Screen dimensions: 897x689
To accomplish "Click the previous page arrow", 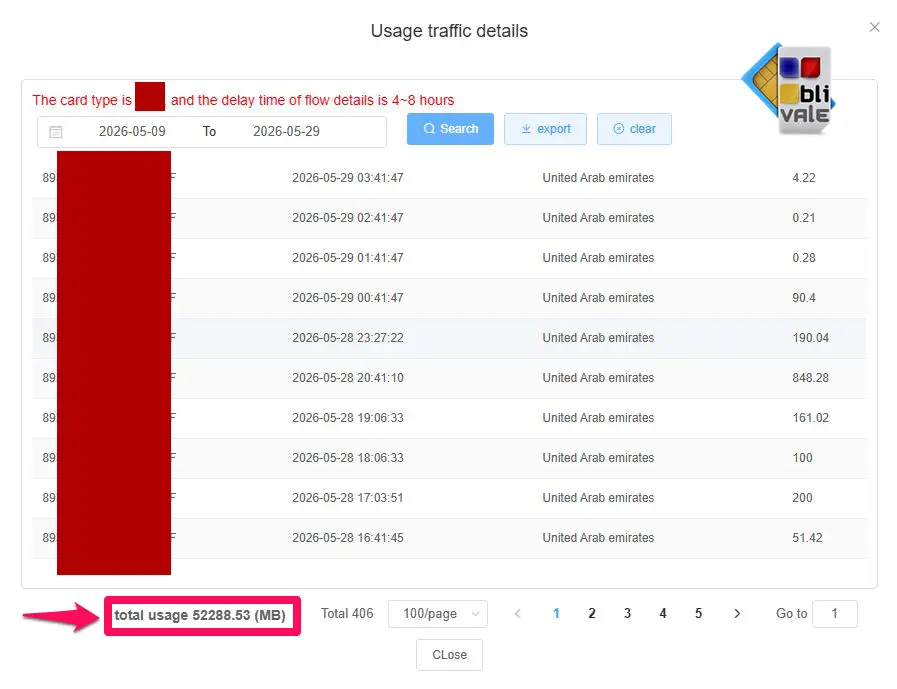I will (x=518, y=613).
